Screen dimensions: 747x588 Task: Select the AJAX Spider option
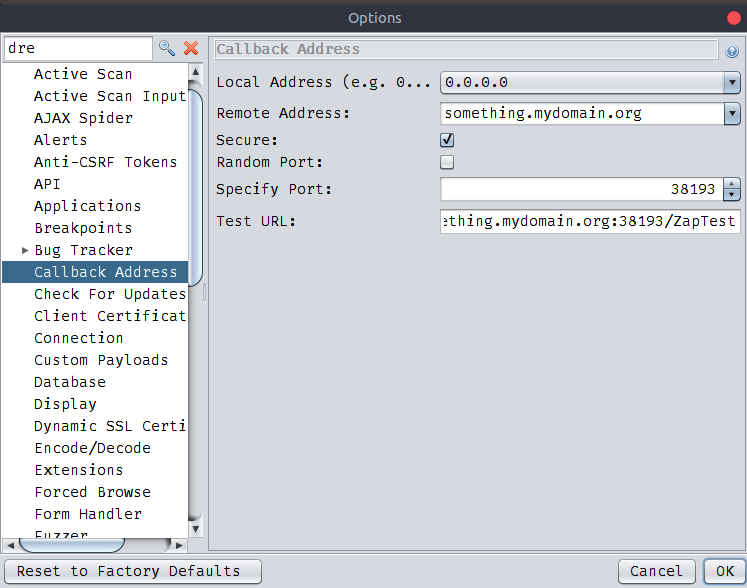[x=83, y=118]
